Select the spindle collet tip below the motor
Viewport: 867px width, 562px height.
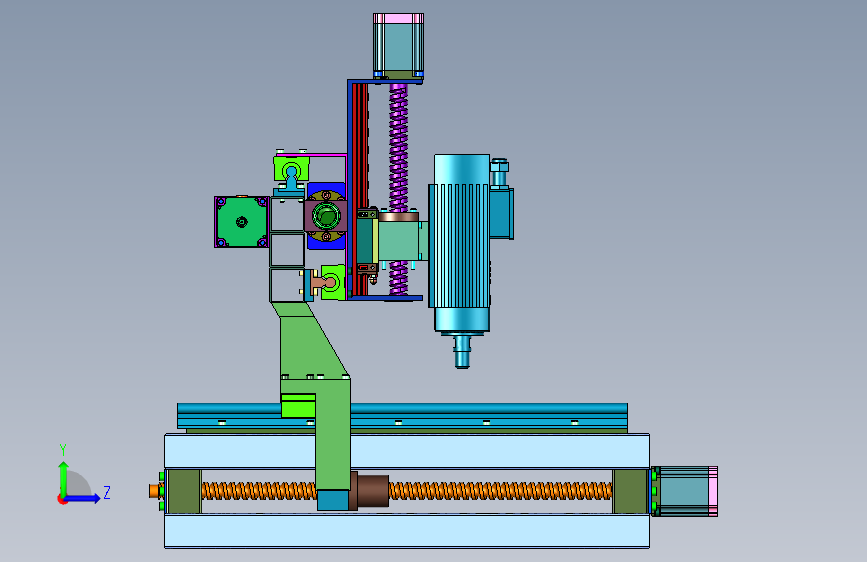[x=462, y=351]
